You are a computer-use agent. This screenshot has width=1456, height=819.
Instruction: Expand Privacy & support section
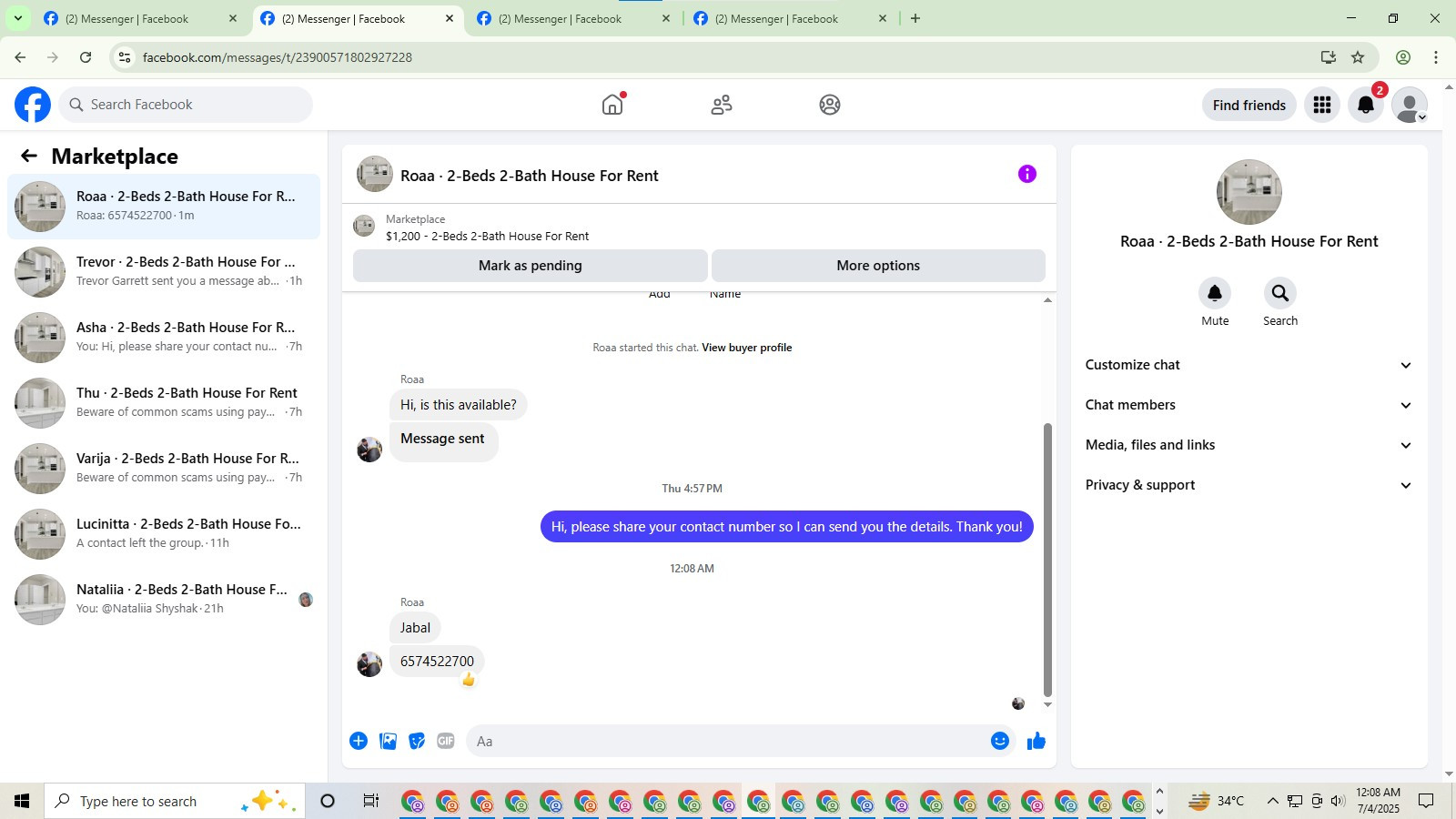point(1249,485)
